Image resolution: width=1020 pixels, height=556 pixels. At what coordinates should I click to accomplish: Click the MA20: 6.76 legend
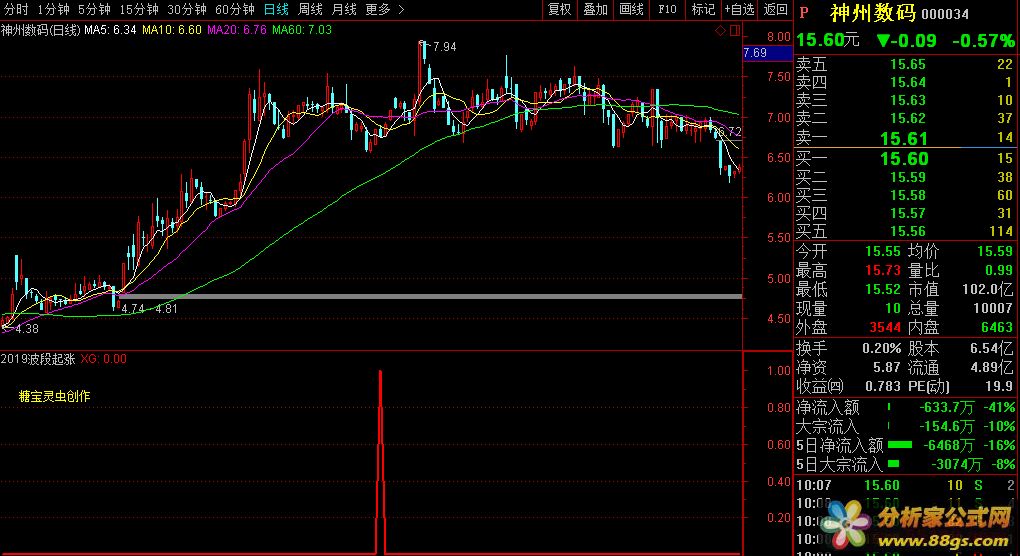(237, 30)
